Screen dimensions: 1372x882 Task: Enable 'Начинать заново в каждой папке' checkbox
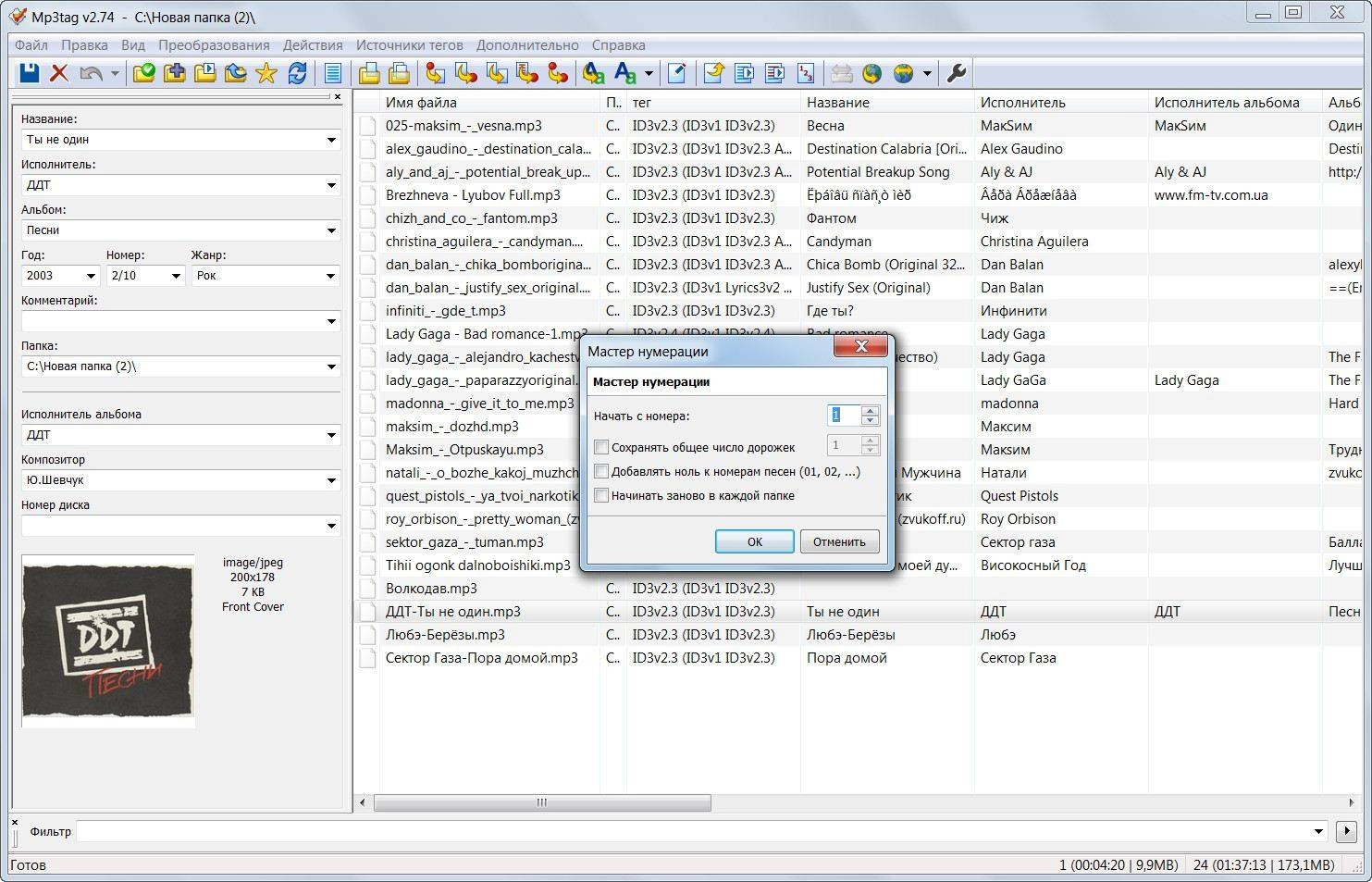click(601, 495)
